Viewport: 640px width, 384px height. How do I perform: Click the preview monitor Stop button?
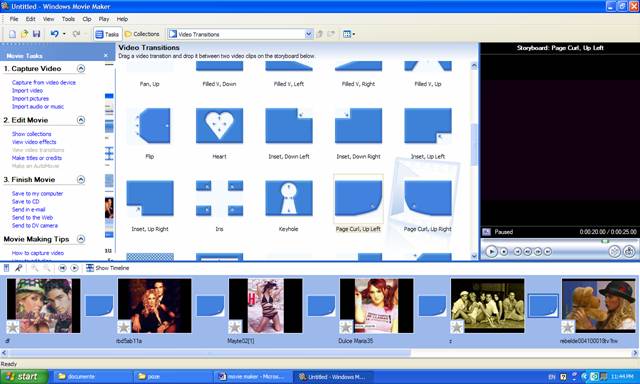(x=504, y=252)
